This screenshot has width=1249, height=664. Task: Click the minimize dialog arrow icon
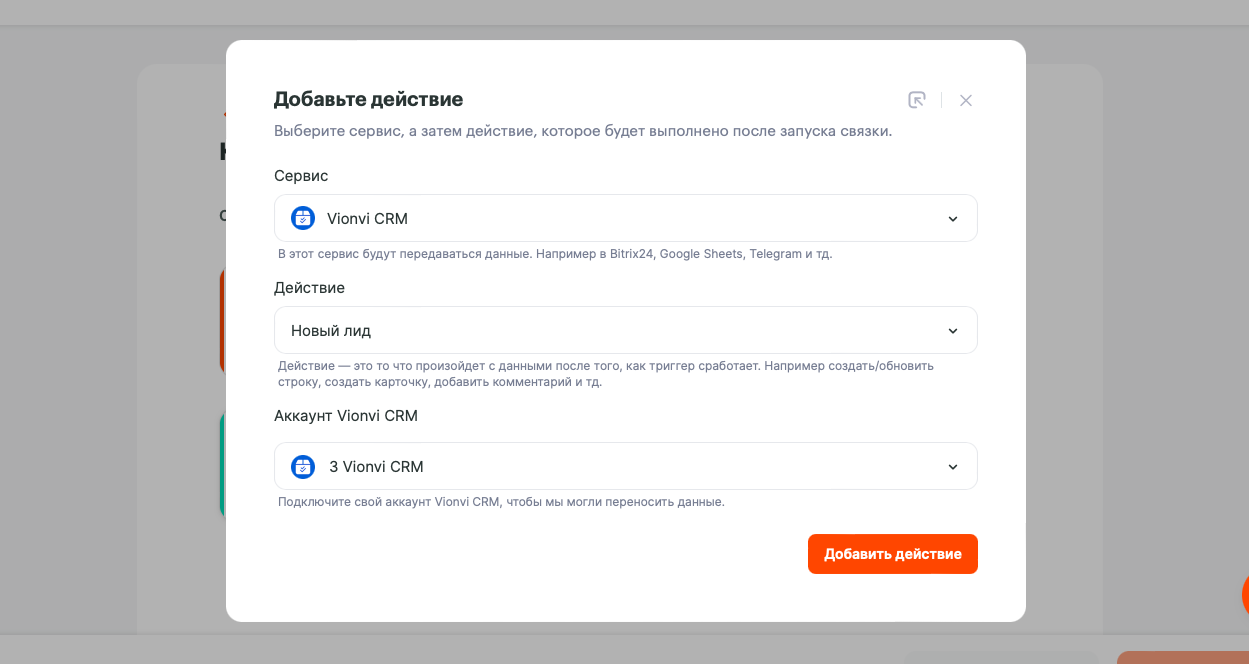(917, 100)
